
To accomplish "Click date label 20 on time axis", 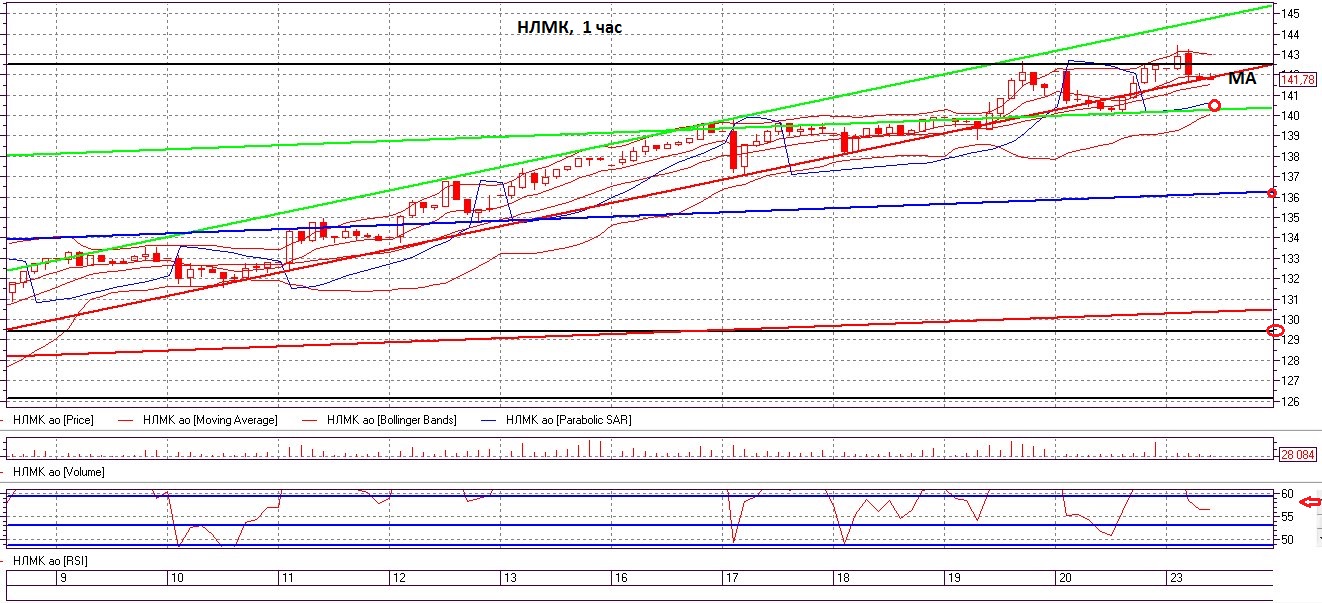I will coord(1065,578).
